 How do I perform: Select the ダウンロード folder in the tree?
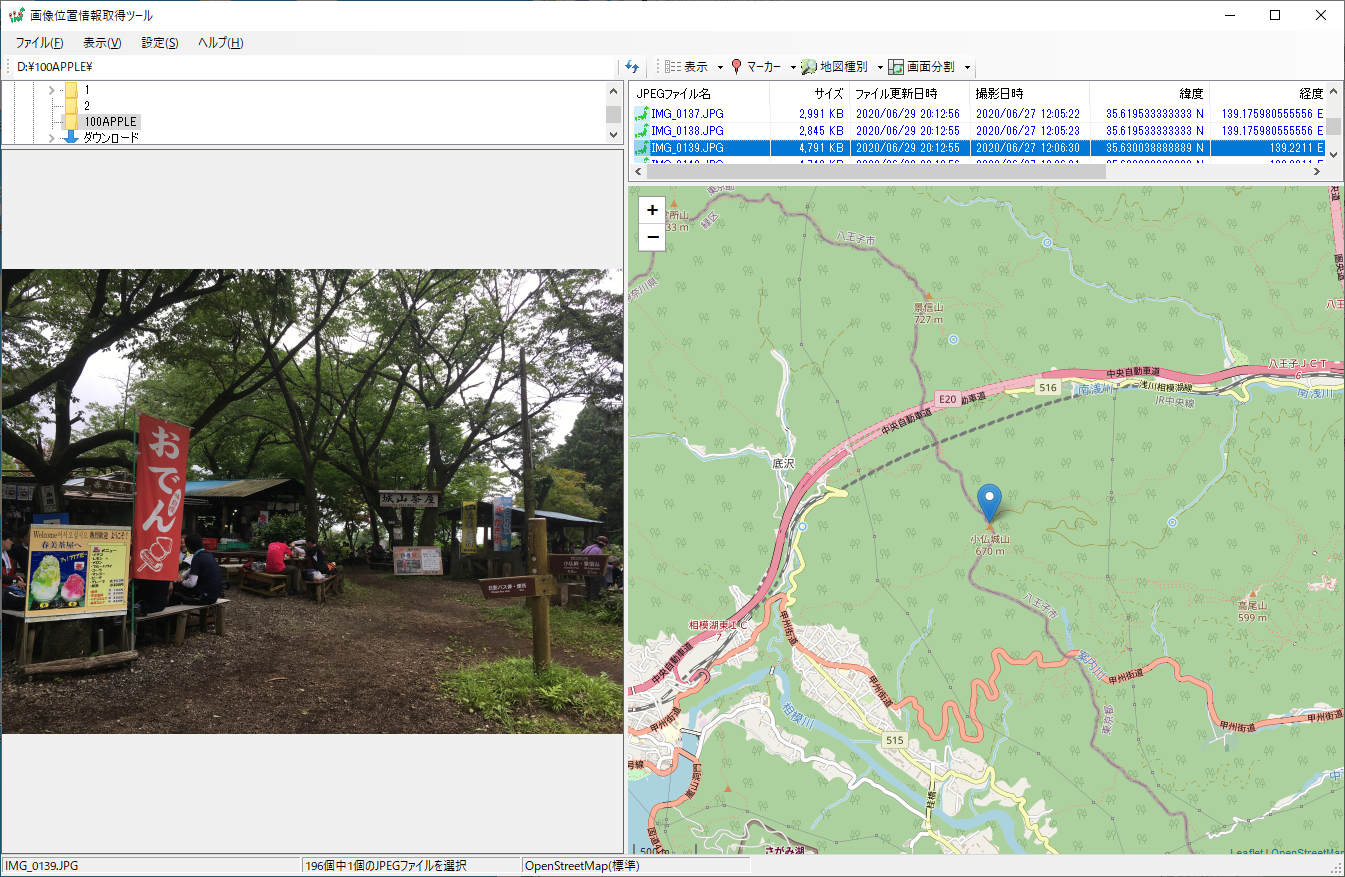point(111,137)
